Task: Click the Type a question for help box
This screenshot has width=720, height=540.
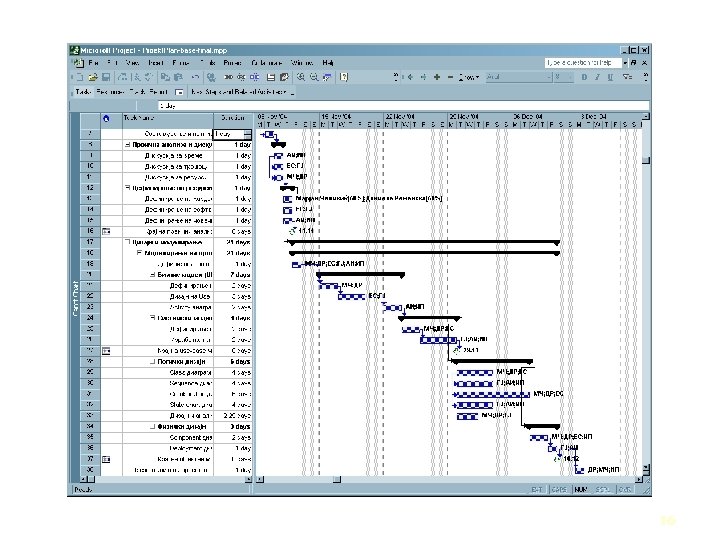Action: (x=583, y=62)
